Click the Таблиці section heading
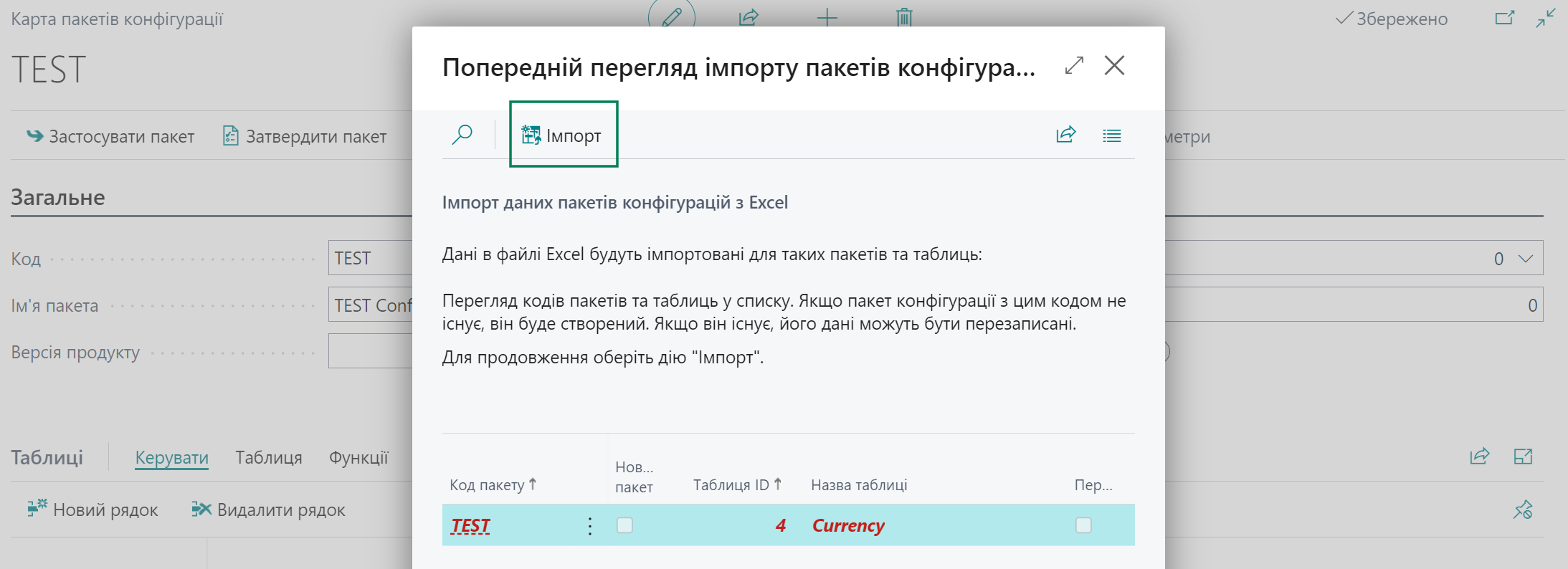The height and width of the screenshot is (569, 1568). click(x=47, y=457)
